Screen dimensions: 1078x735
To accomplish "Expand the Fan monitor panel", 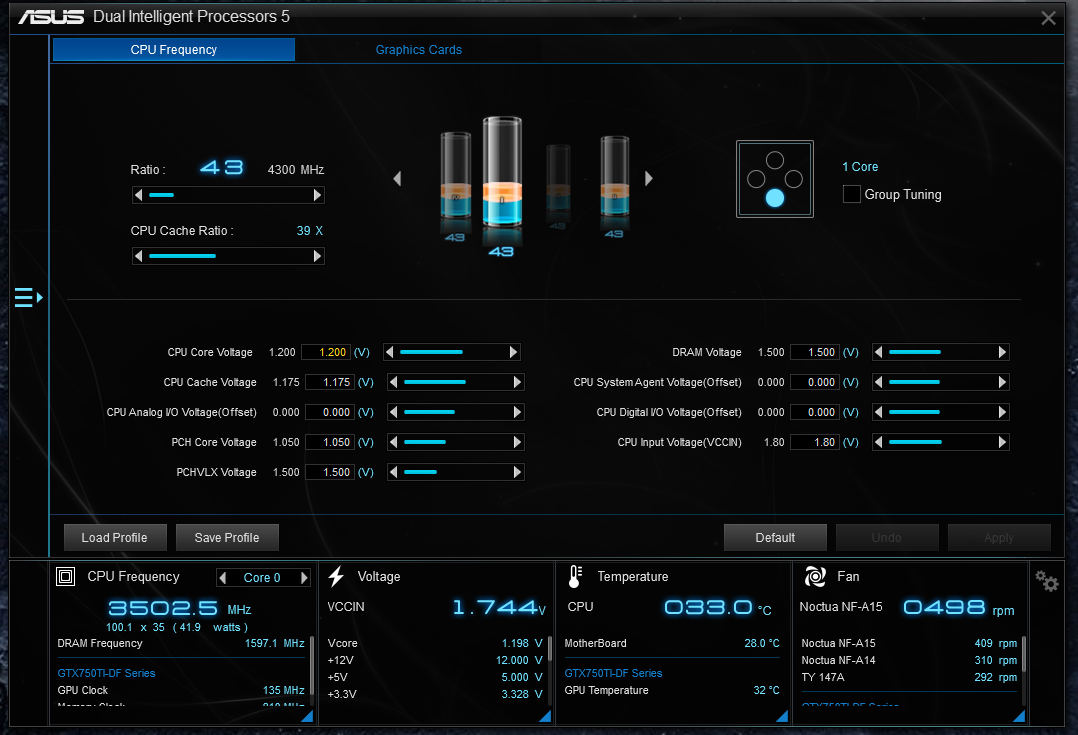I will pos(1020,716).
